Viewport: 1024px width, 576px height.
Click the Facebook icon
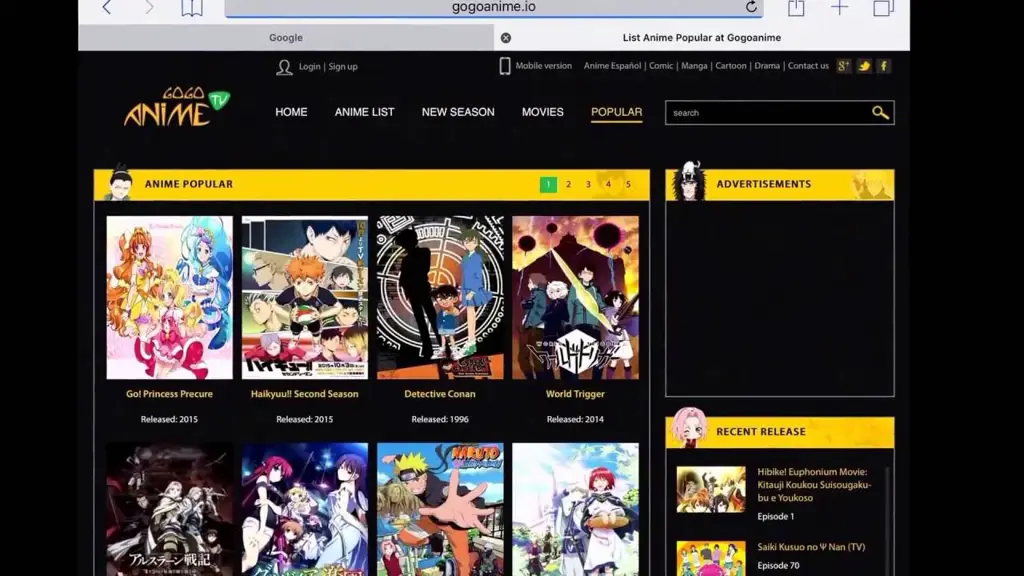884,66
